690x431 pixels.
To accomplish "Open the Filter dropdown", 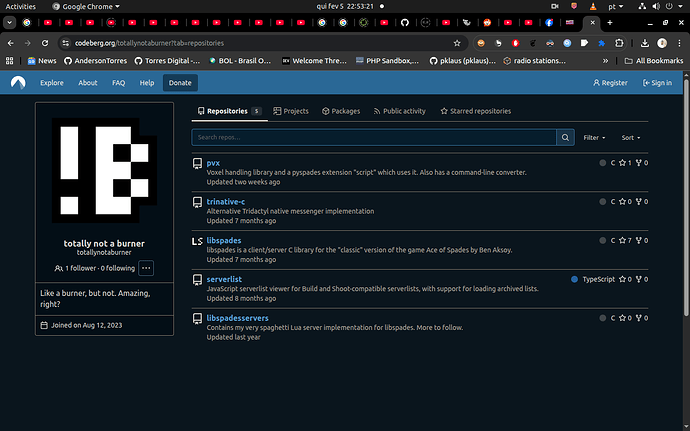I will (x=594, y=138).
